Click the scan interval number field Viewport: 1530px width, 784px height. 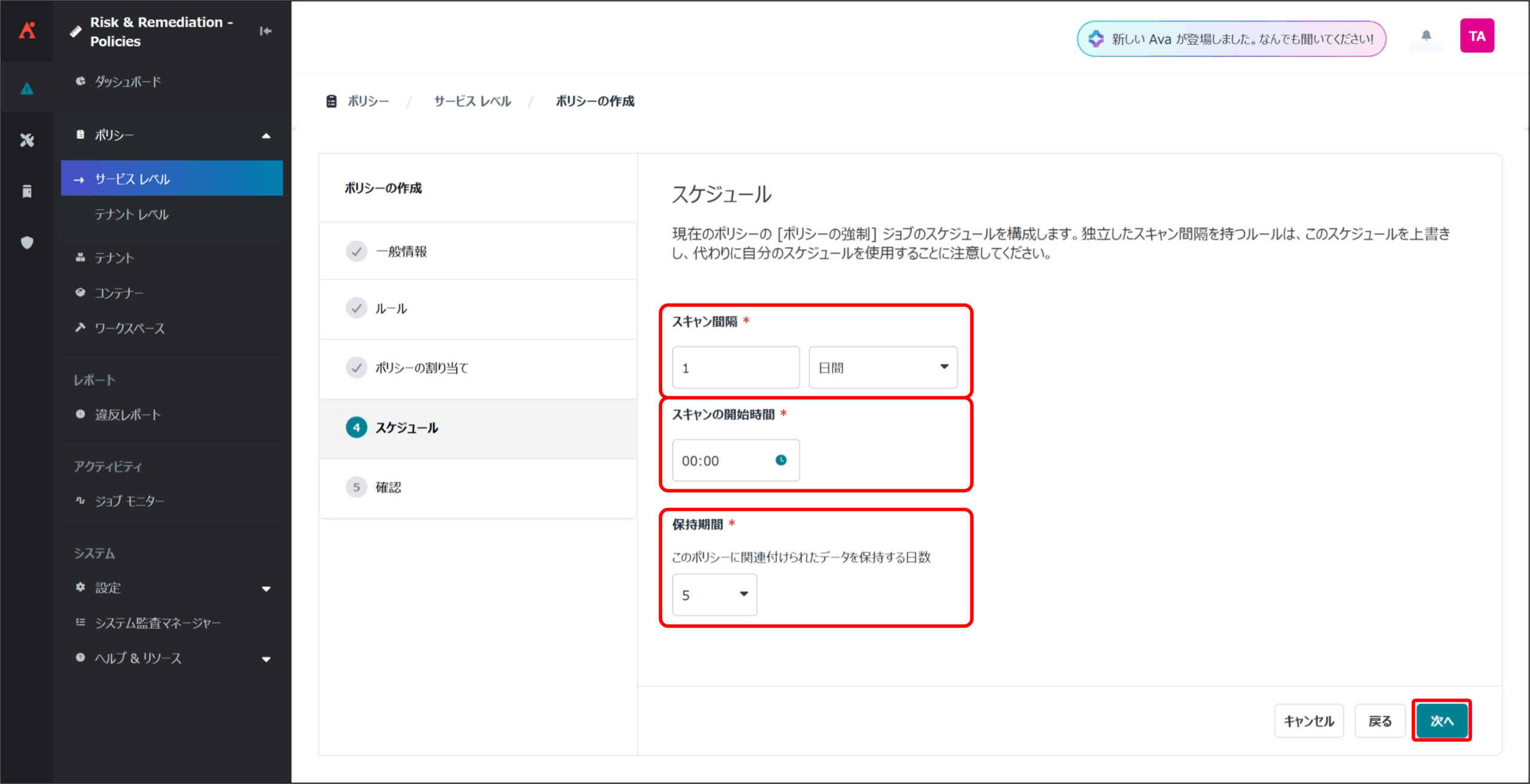735,367
